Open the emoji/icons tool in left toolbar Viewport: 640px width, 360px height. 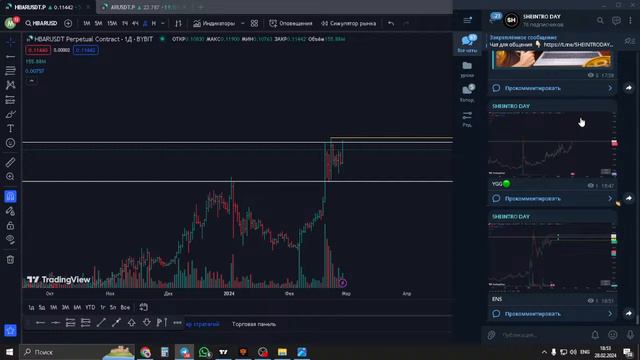(10, 143)
